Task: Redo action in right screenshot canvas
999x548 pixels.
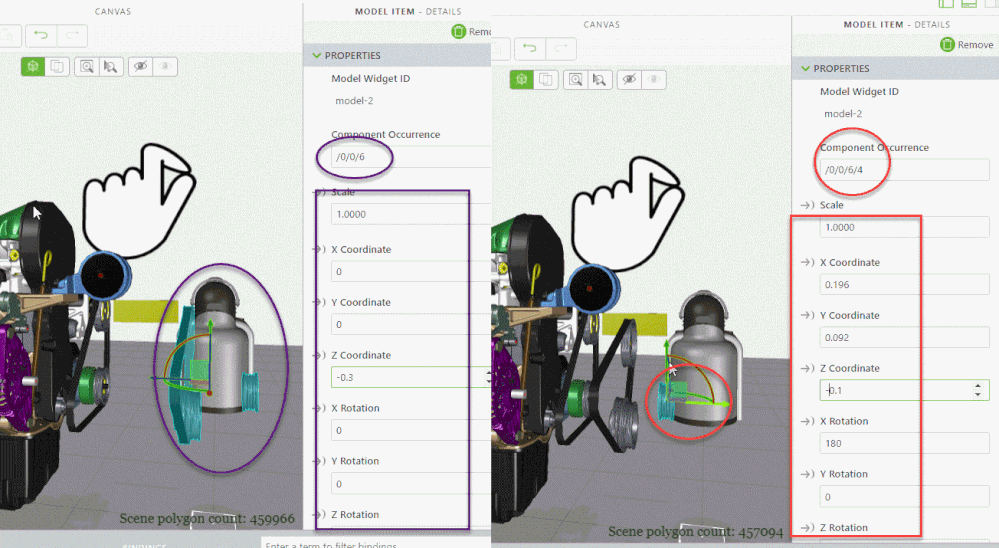Action: 561,48
